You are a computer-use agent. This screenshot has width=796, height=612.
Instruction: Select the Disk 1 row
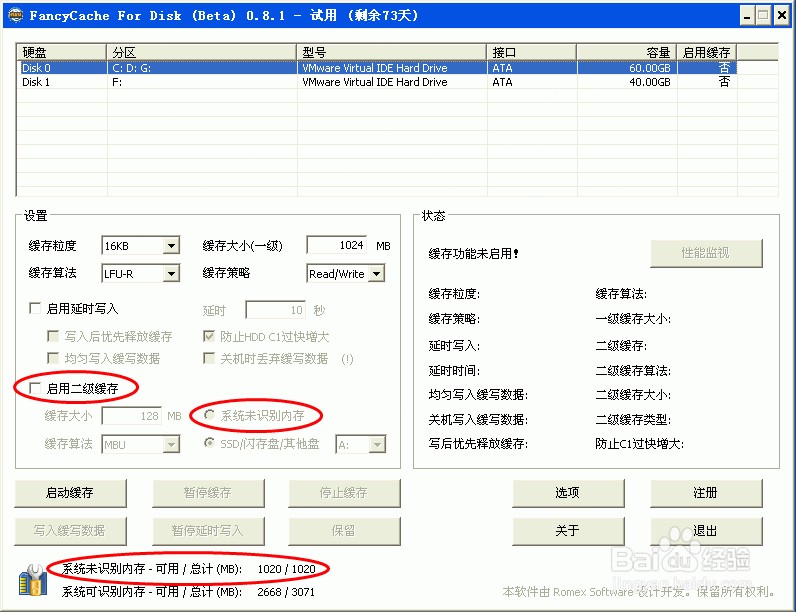tap(377, 82)
